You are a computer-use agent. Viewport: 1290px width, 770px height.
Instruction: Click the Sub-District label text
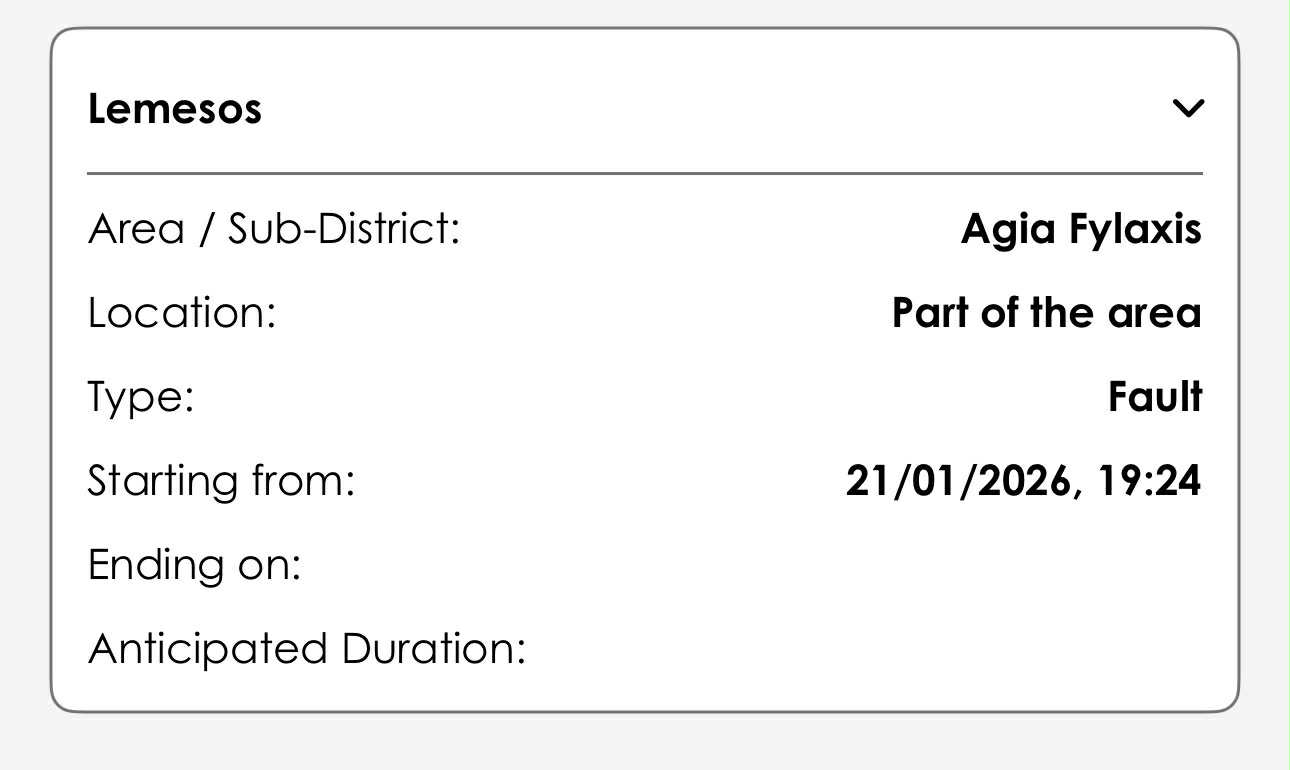pos(343,230)
